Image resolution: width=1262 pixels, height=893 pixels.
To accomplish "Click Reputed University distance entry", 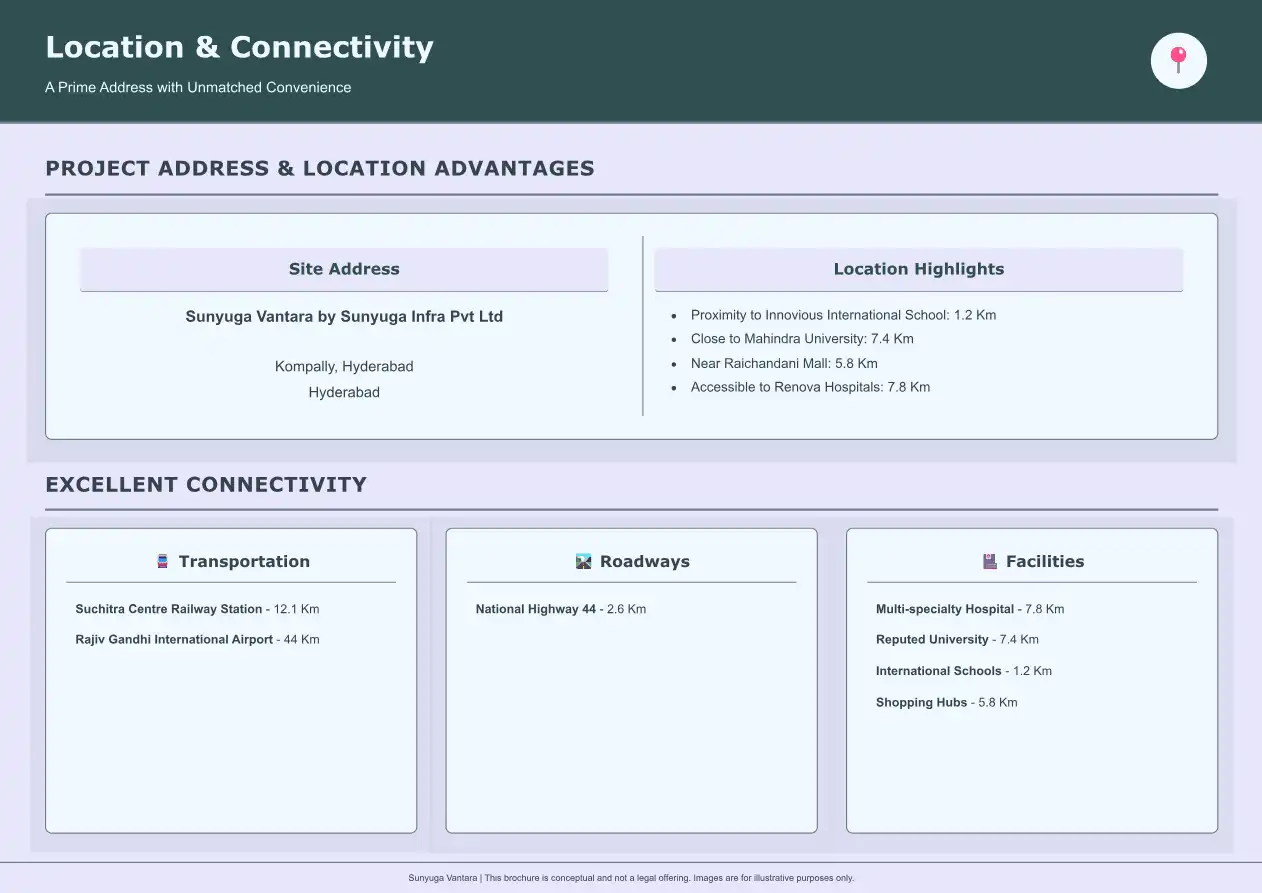I will pos(956,640).
